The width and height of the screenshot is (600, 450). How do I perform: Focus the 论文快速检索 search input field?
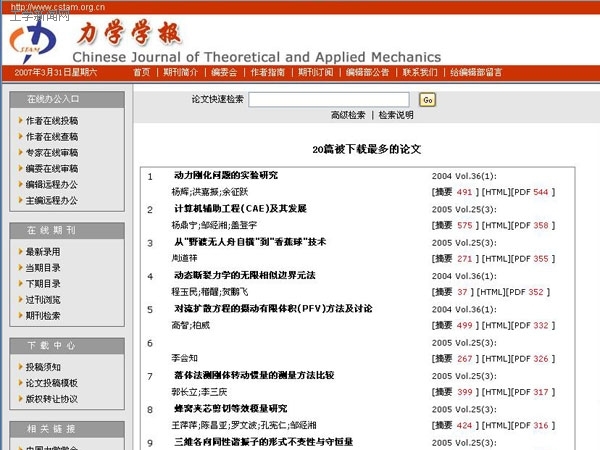(x=328, y=100)
